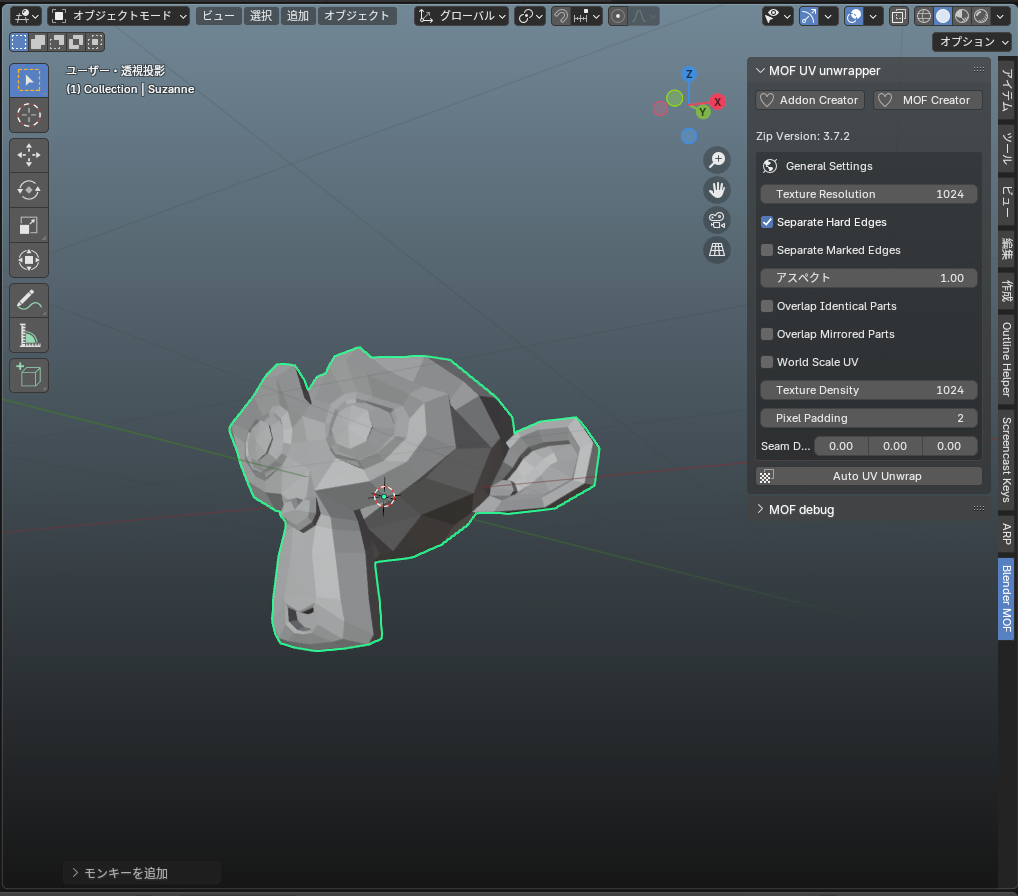The height and width of the screenshot is (896, 1018).
Task: Select solid viewport shading
Action: point(943,16)
